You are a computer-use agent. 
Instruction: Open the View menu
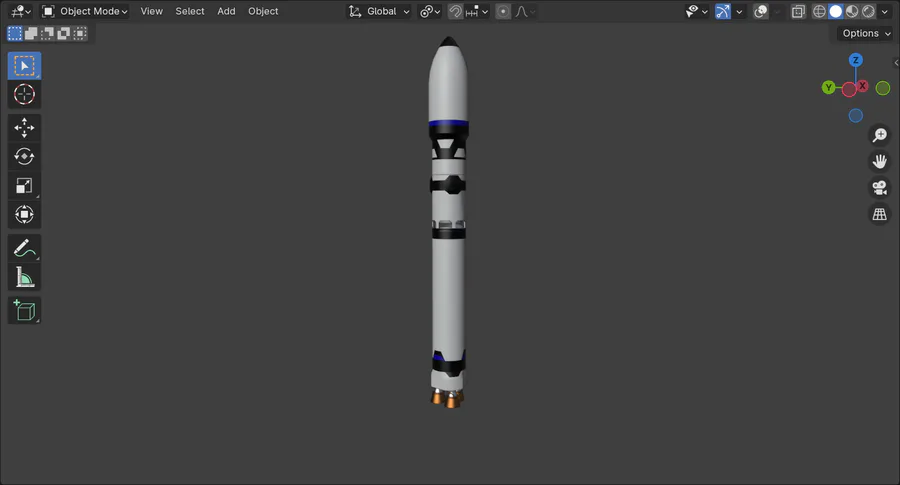(x=152, y=11)
